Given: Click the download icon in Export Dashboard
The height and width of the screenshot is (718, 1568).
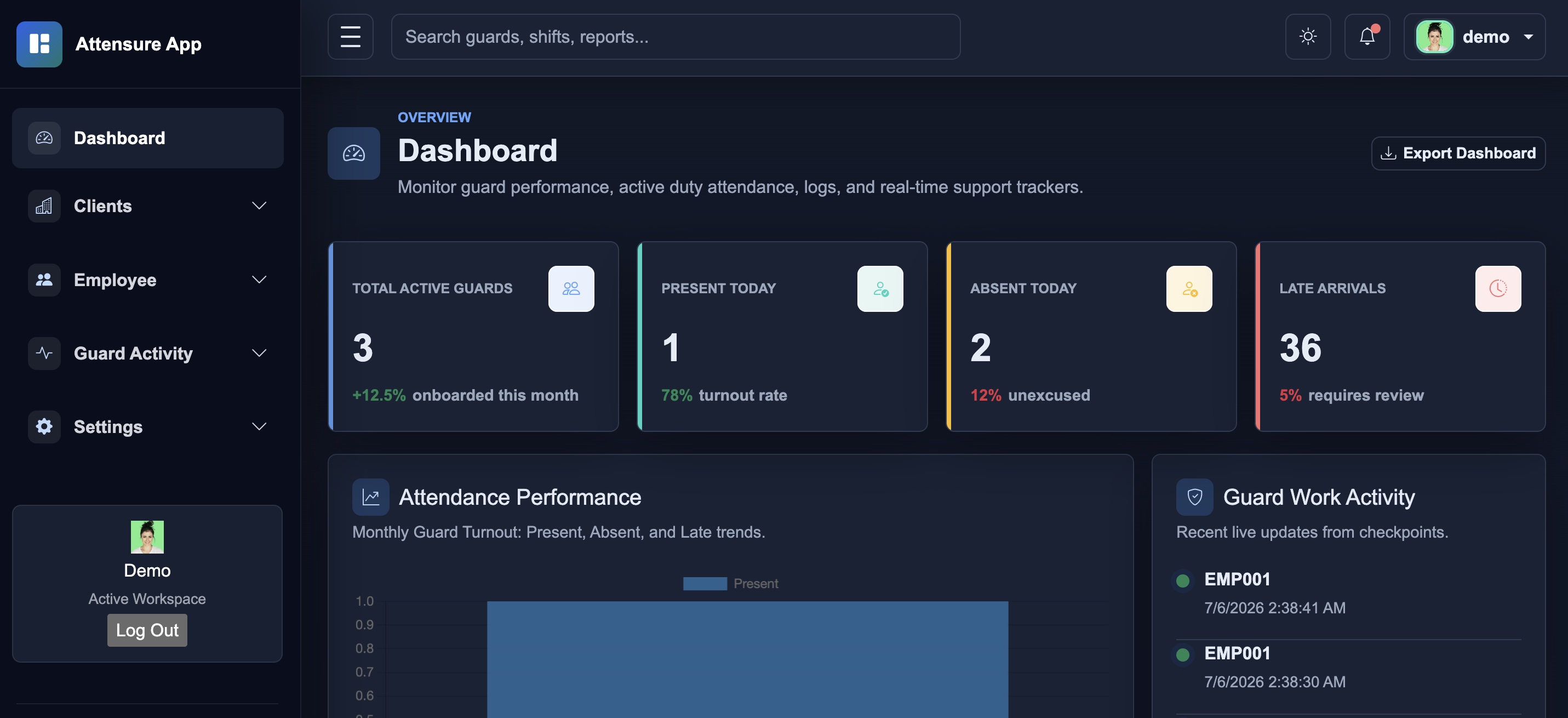Looking at the screenshot, I should 1388,153.
